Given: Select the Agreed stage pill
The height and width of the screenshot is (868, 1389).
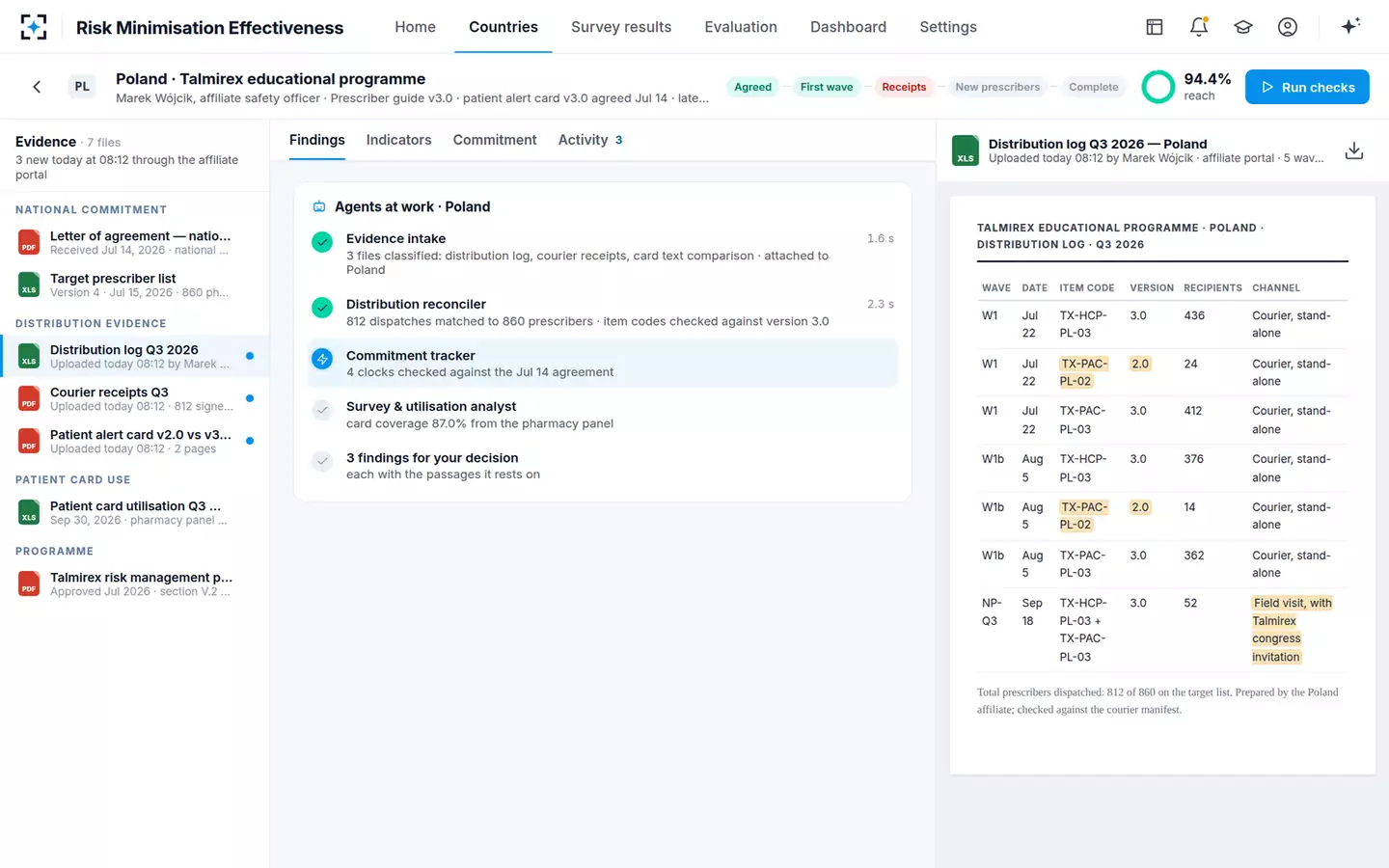Looking at the screenshot, I should click(x=752, y=87).
